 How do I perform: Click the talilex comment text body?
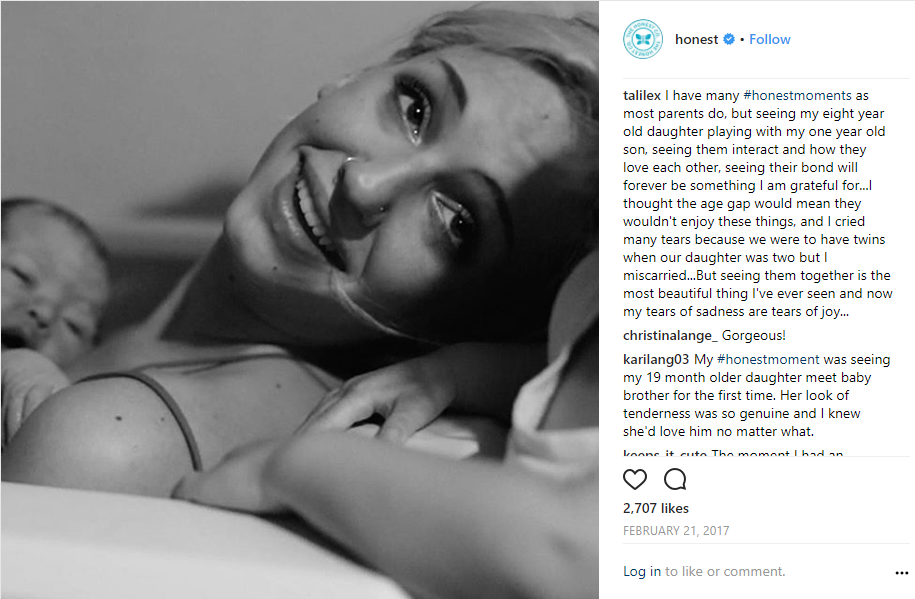pyautogui.click(x=757, y=203)
